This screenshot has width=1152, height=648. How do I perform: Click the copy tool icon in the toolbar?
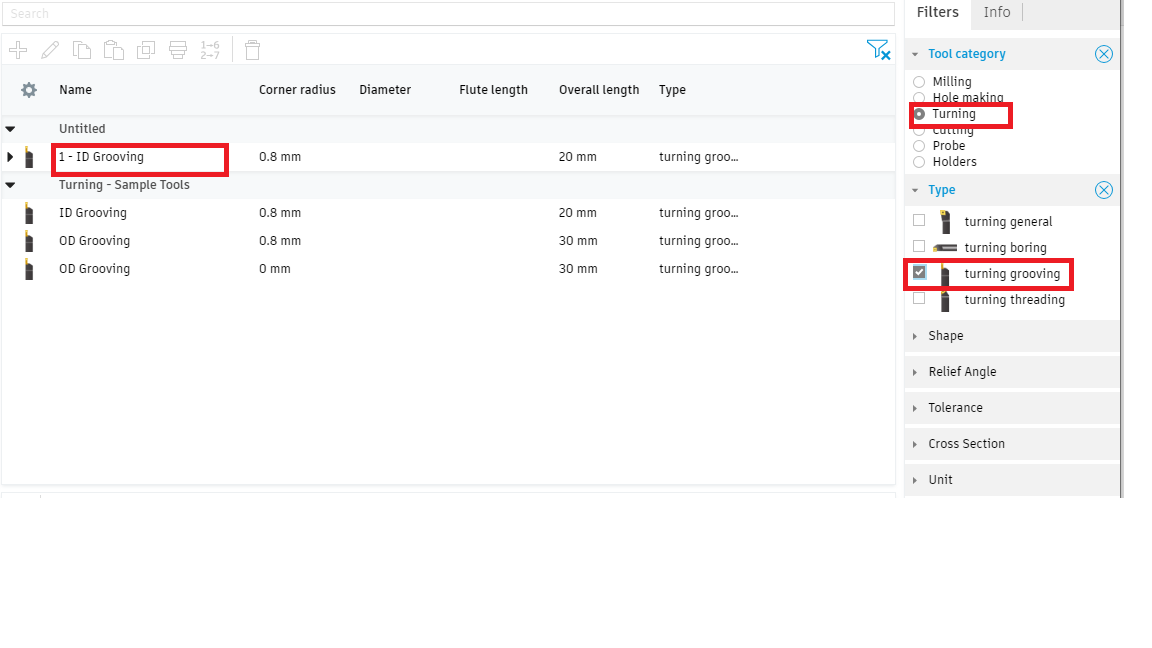coord(82,50)
